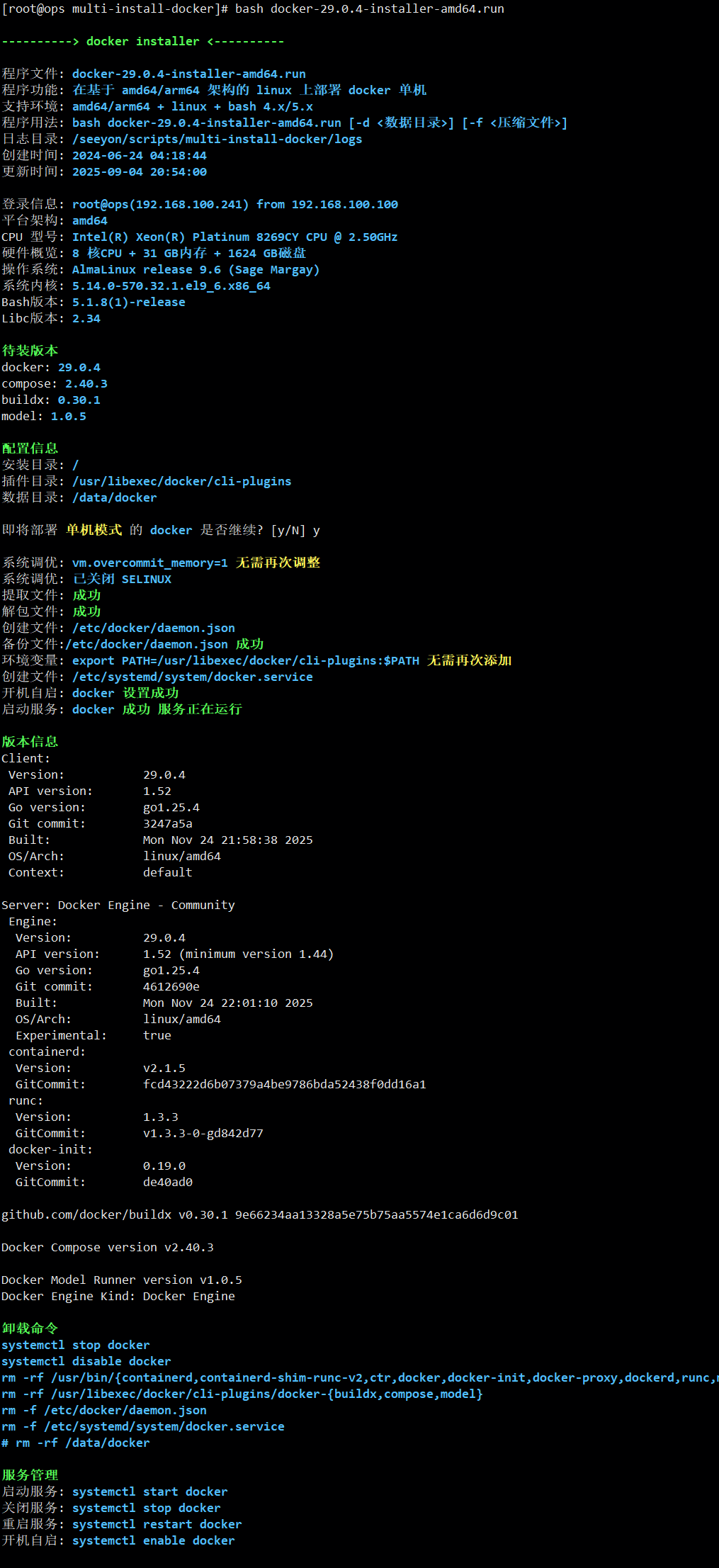The height and width of the screenshot is (1568, 719).
Task: Click the plugin directory path /usr/libexec/docker/cli-plugins
Action: coord(181,482)
